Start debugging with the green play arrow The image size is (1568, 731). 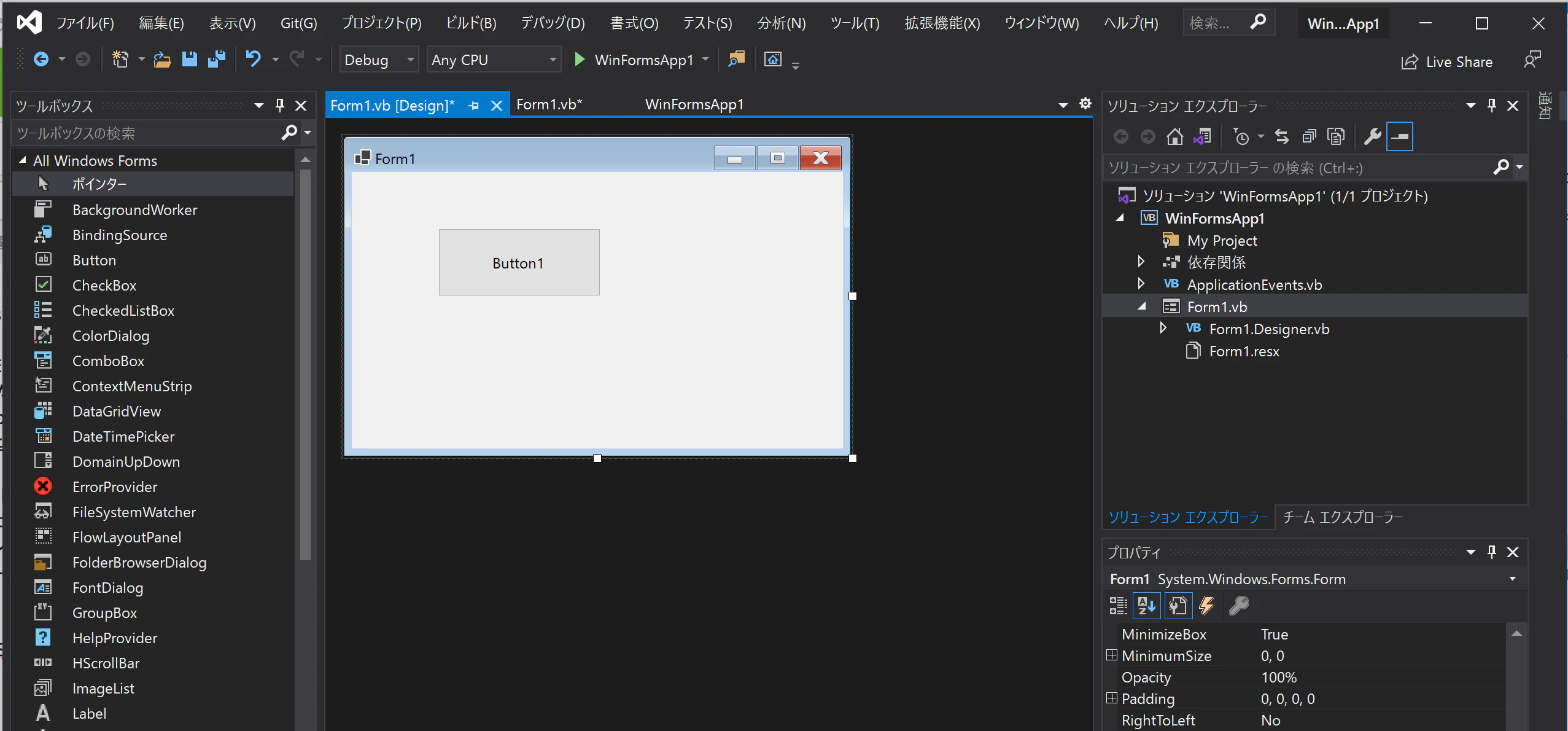click(x=579, y=60)
